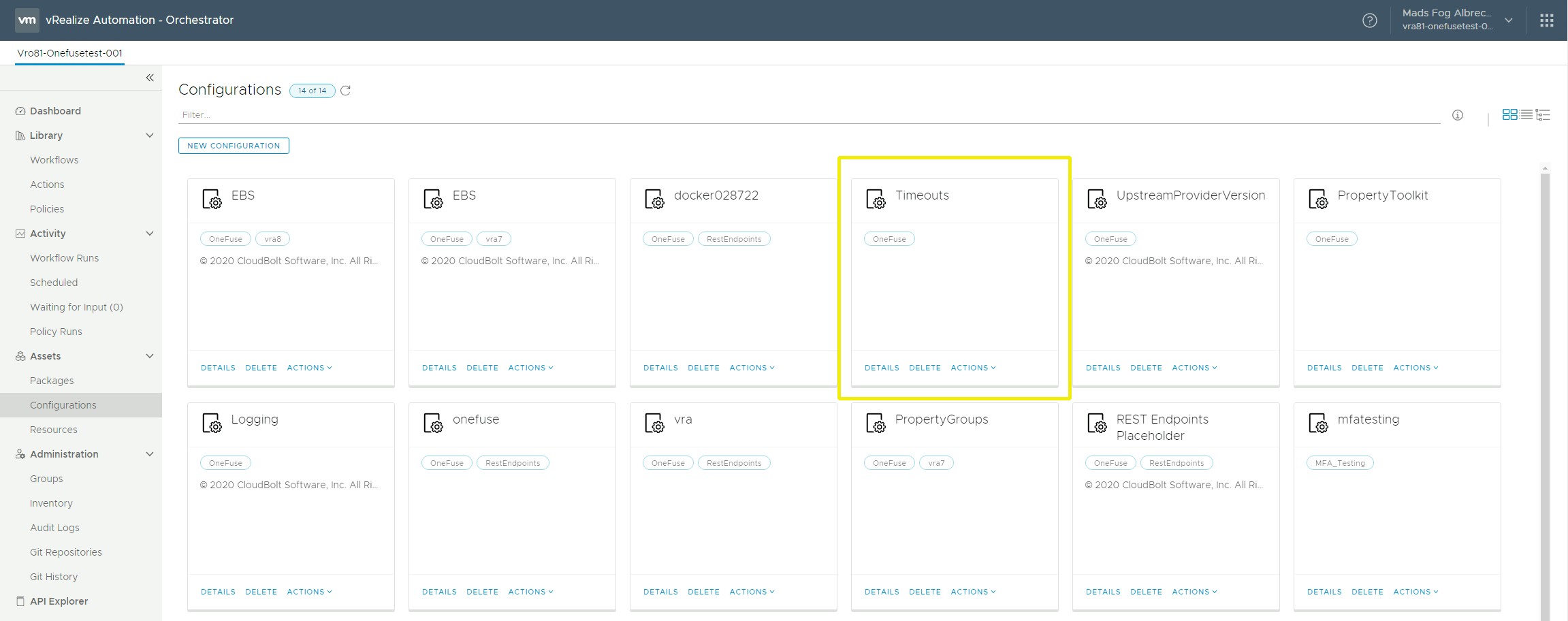
Task: Collapse the Assets section chevron
Action: pyautogui.click(x=150, y=356)
